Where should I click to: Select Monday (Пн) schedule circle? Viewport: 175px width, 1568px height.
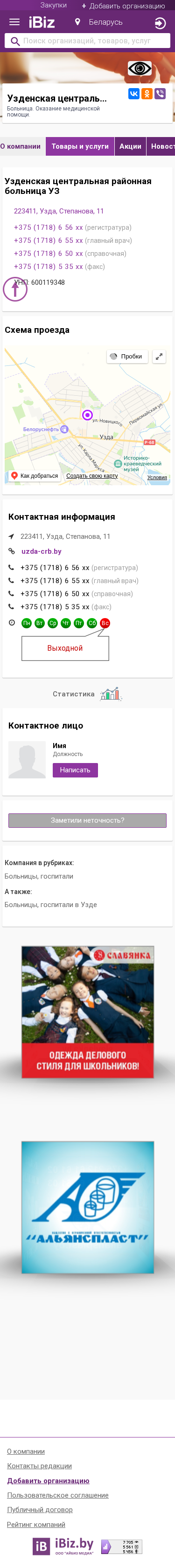coord(26,623)
